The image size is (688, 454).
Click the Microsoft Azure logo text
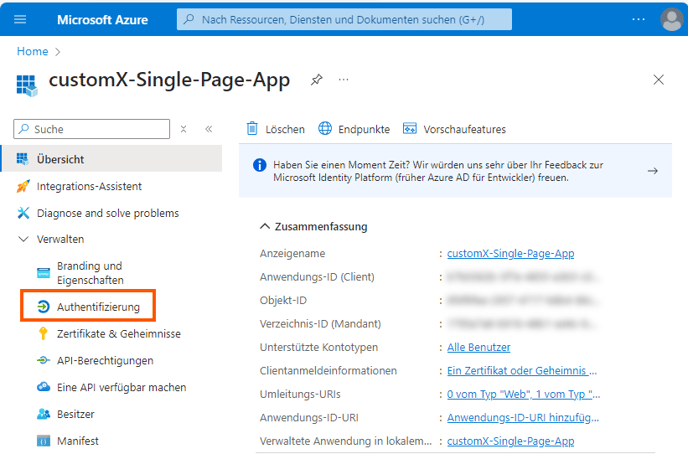point(102,20)
